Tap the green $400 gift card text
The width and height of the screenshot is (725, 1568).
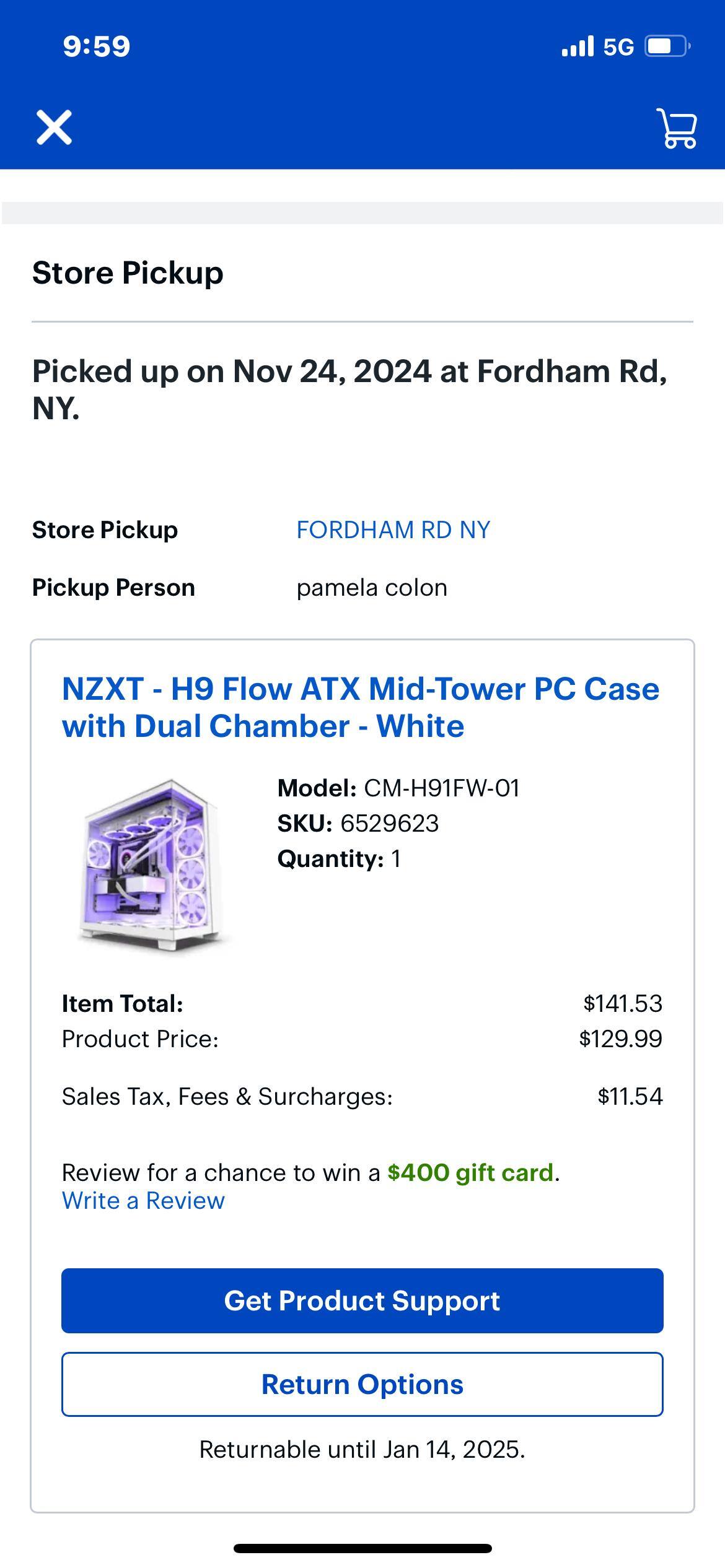click(470, 1172)
